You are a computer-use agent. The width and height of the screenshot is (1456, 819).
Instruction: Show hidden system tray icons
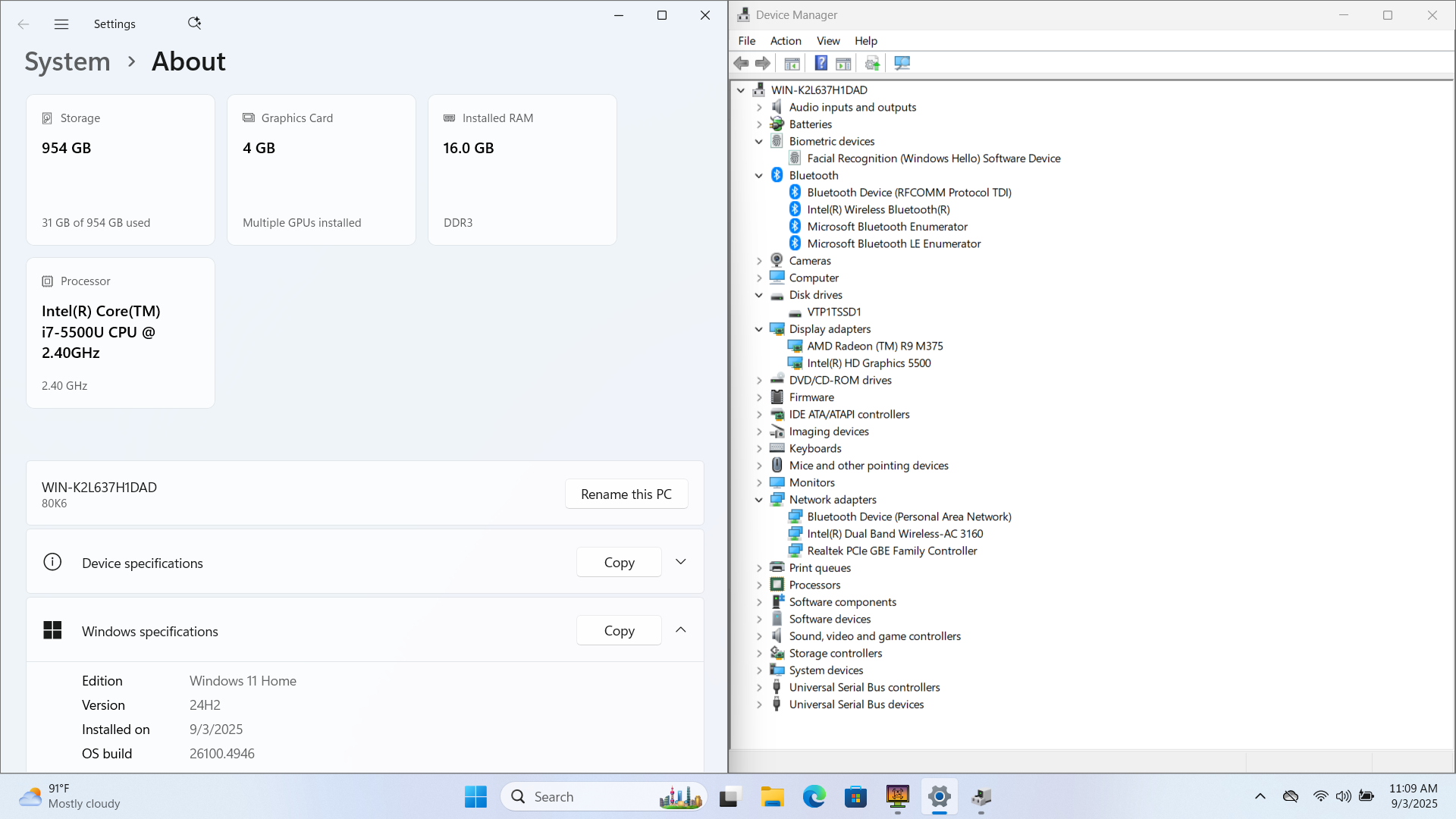[1260, 796]
